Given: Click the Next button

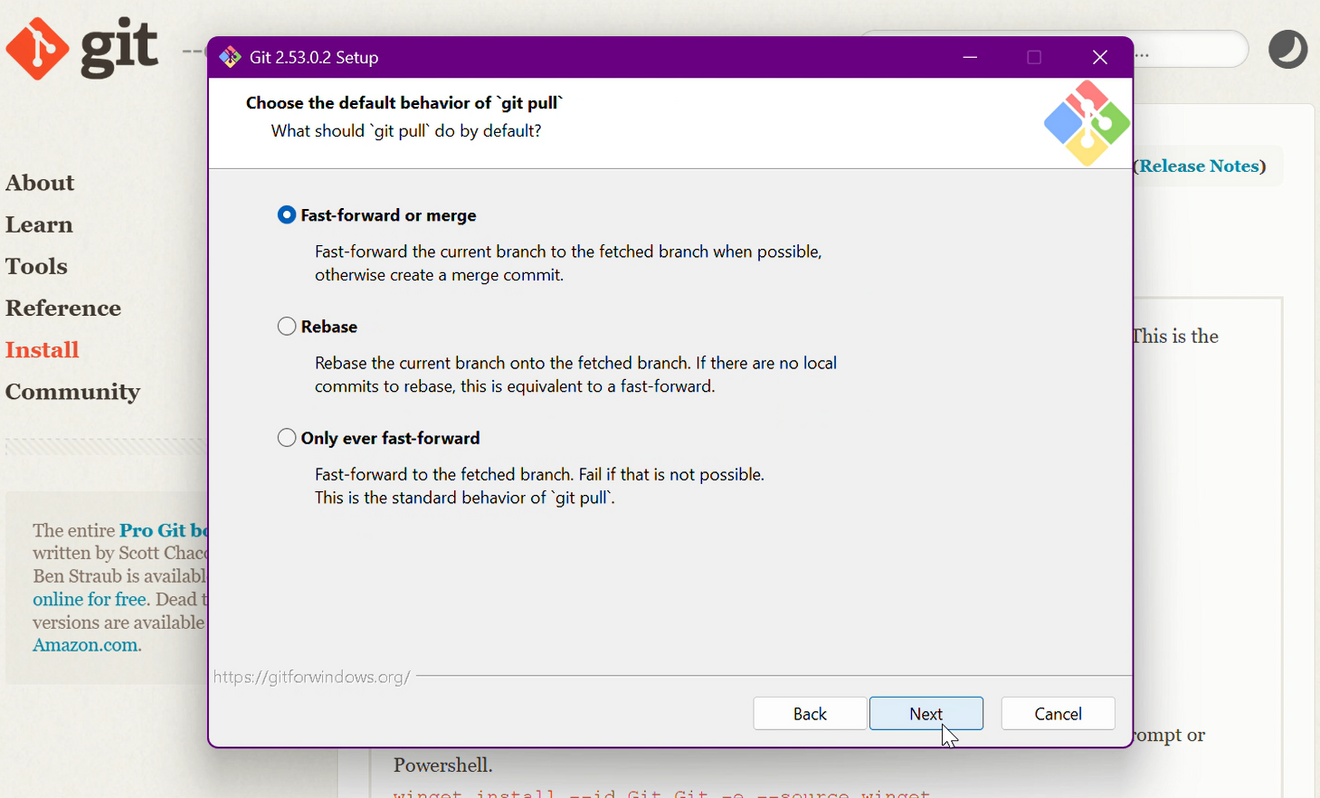Looking at the screenshot, I should click(x=926, y=714).
